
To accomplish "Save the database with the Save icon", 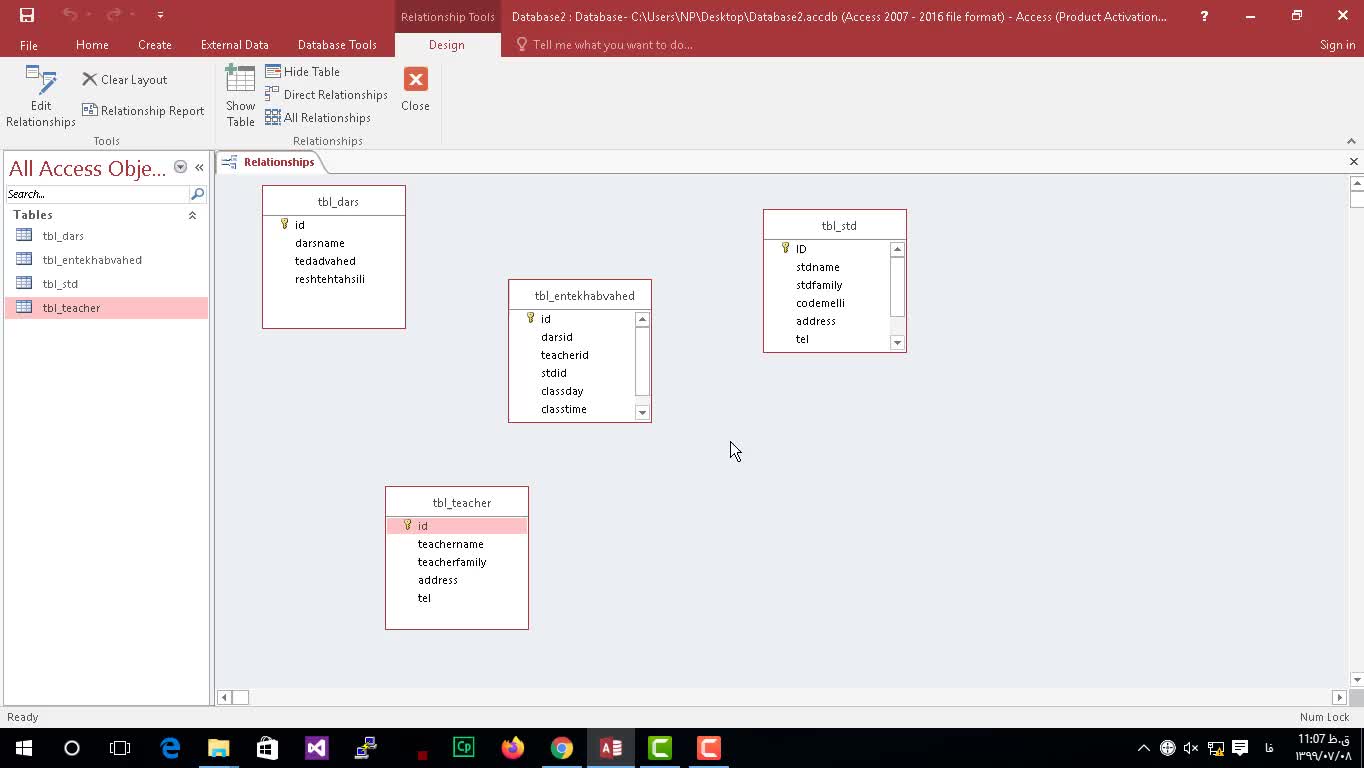I will [27, 15].
